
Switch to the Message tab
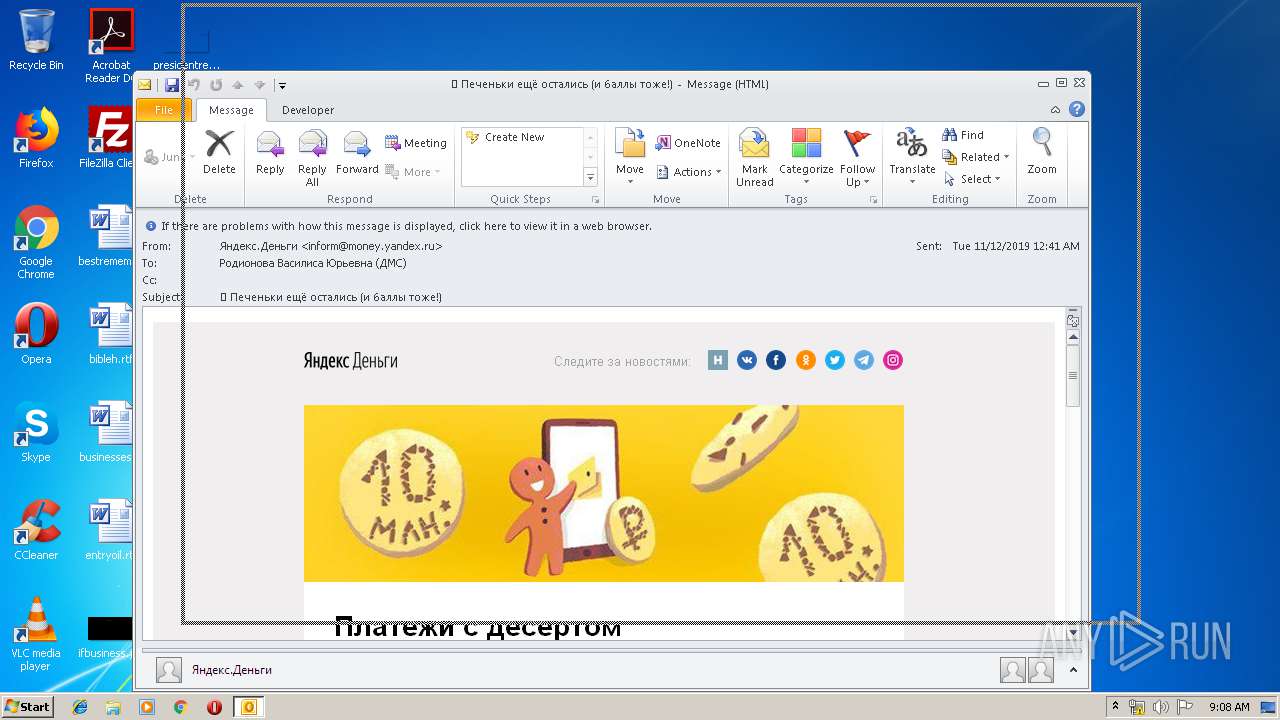231,110
